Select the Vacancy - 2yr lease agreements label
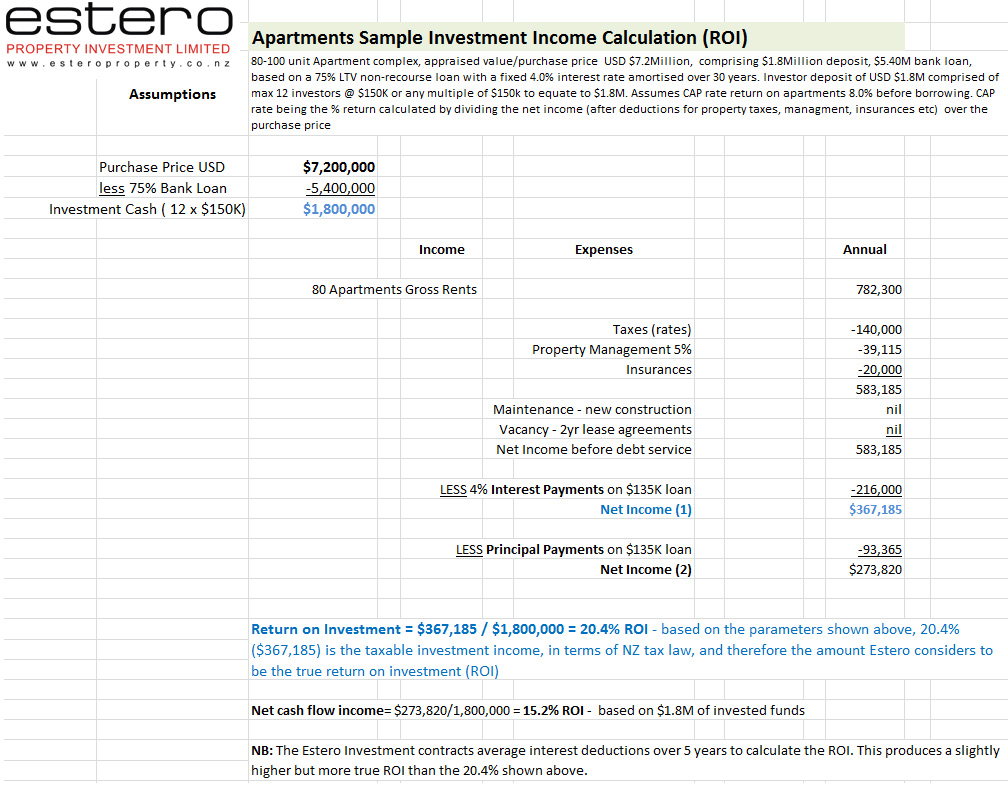 595,429
